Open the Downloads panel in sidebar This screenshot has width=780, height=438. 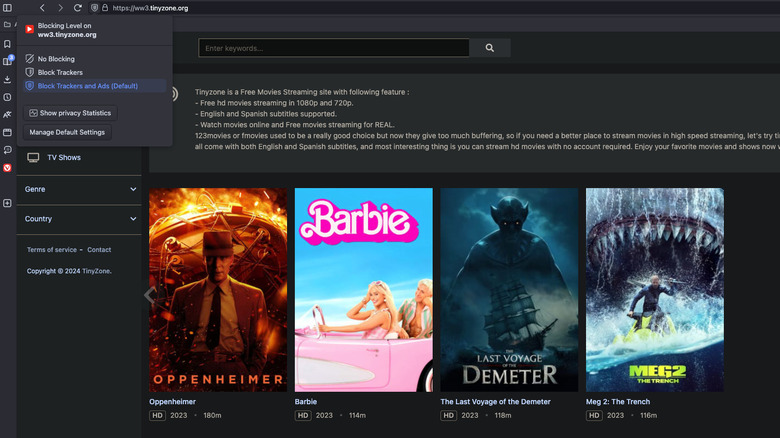click(x=7, y=79)
